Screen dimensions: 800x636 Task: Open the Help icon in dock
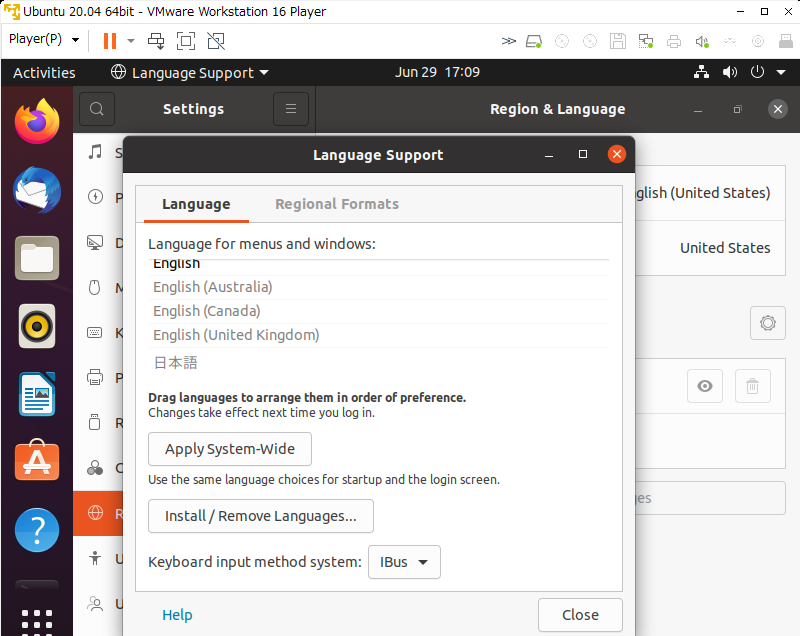tap(37, 530)
